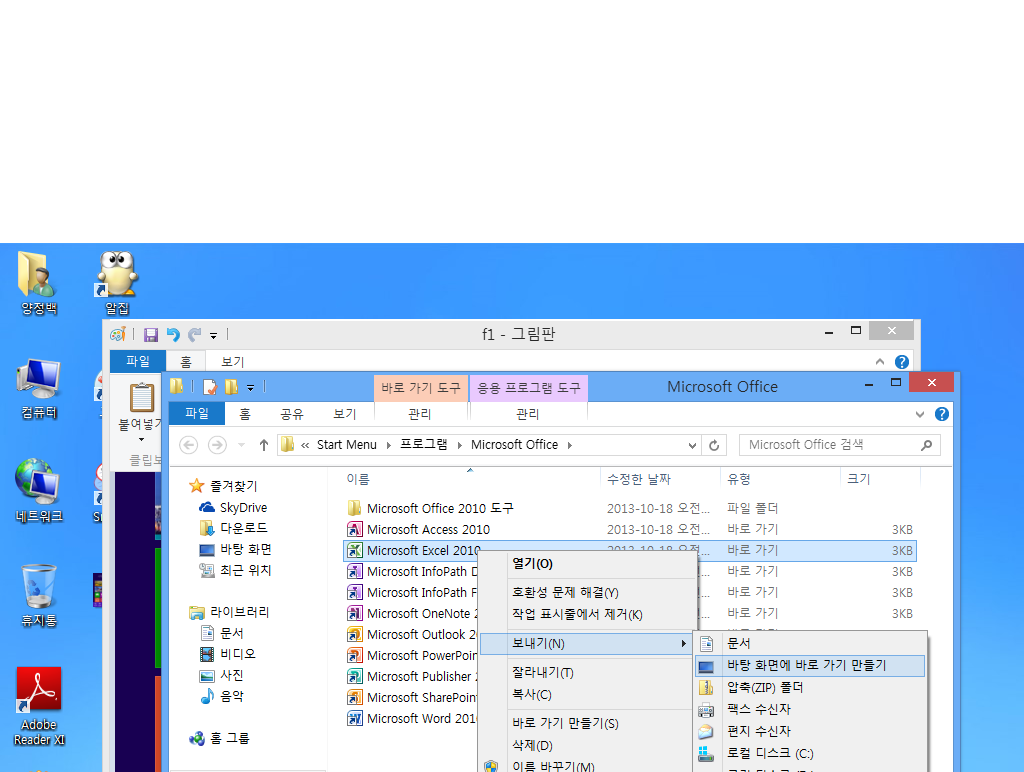The image size is (1024, 772).
Task: Open 관리 tab under 바로 가기 도구
Action: (420, 414)
